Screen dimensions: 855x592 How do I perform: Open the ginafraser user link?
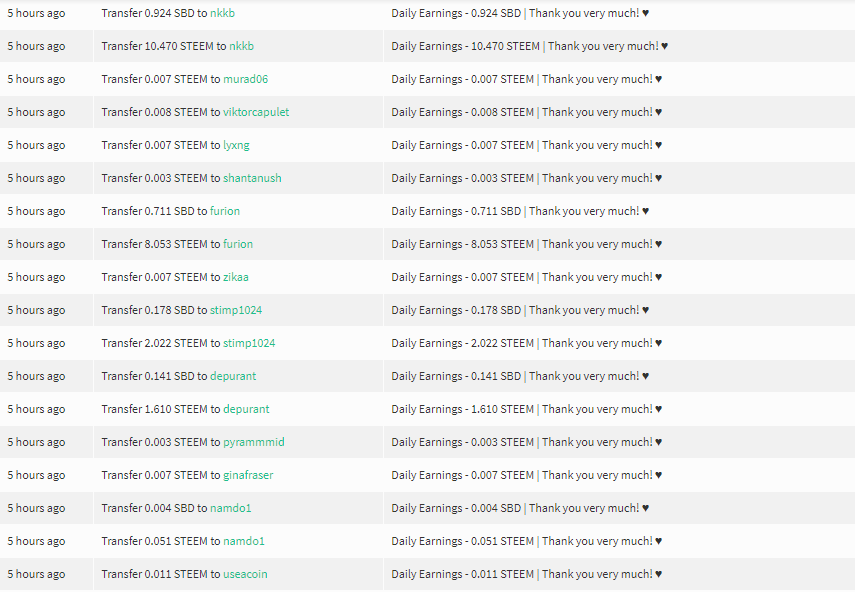coord(248,475)
